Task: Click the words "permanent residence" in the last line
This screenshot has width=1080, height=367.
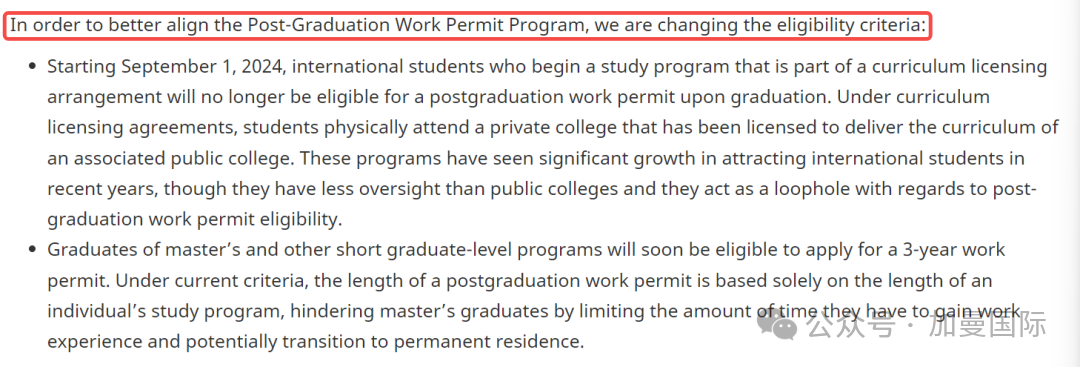Action: [x=483, y=340]
